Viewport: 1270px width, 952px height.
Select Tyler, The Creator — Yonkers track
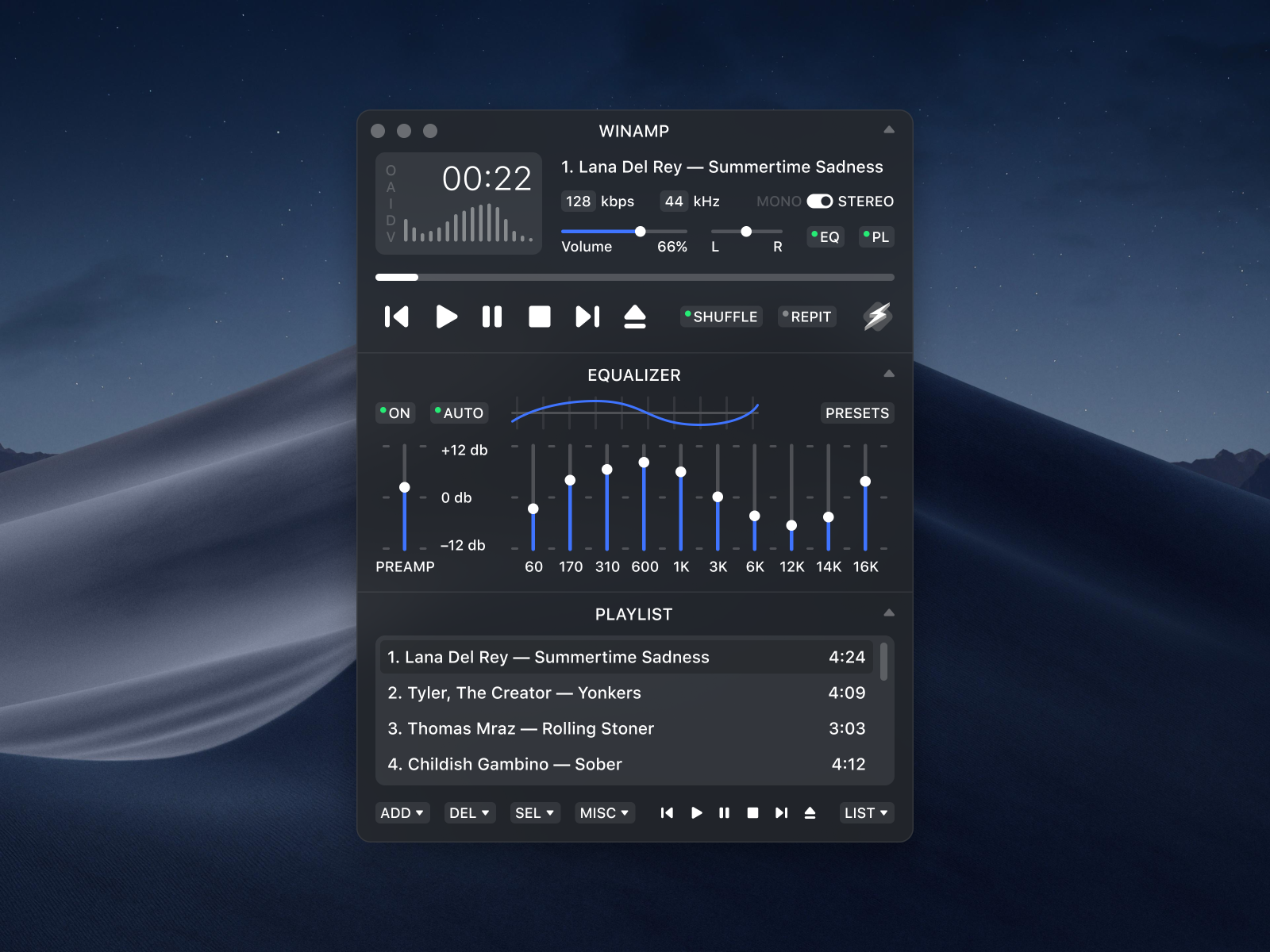625,693
